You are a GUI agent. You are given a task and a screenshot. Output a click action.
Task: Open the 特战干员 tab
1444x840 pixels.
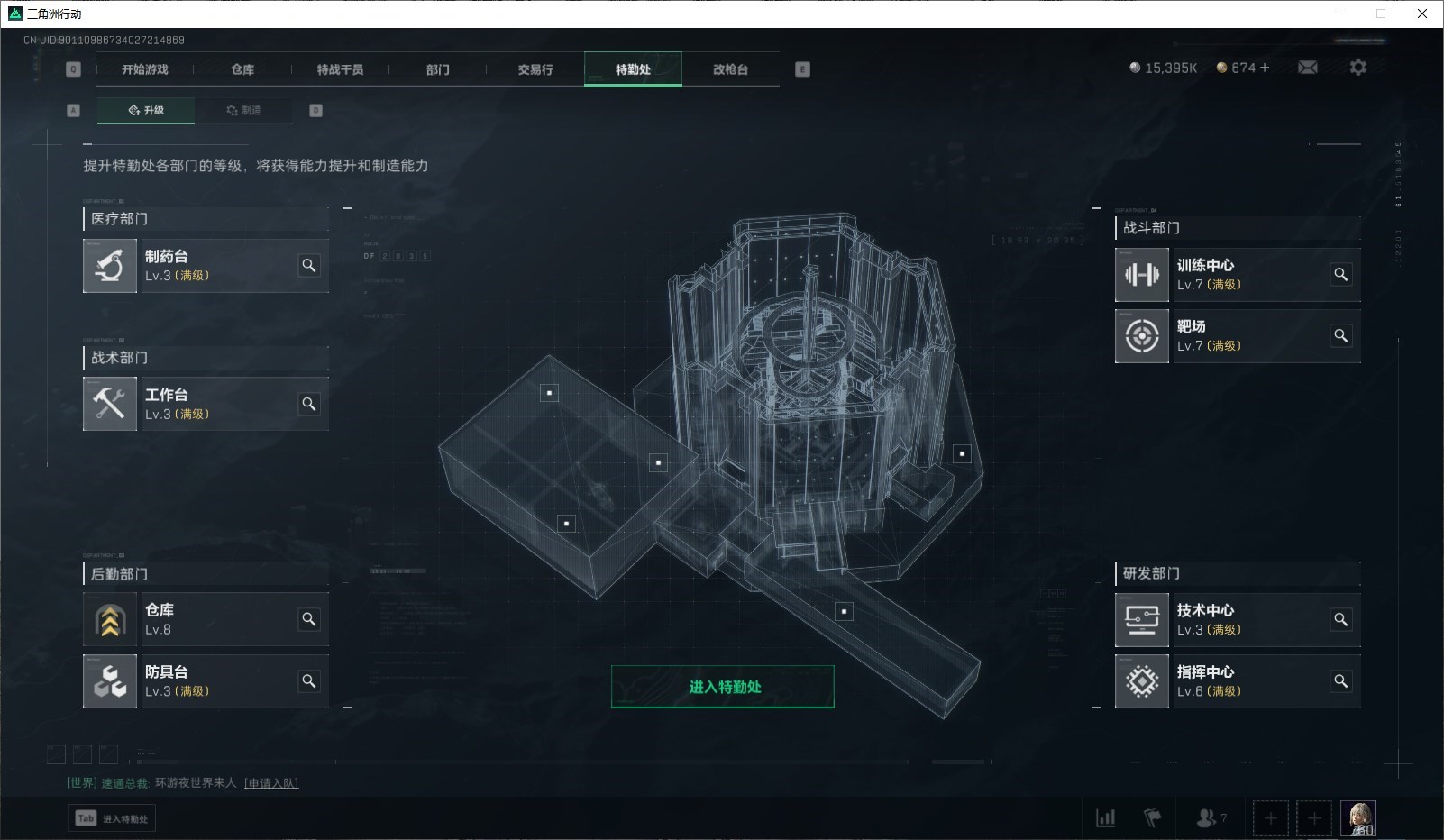coord(340,69)
